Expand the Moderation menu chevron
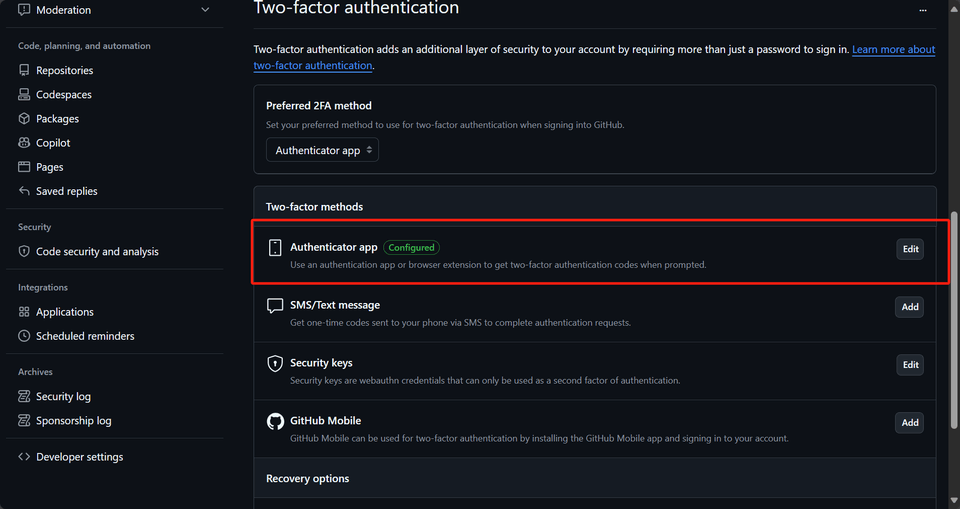Screen dimensions: 960x509 pyautogui.click(x=205, y=10)
